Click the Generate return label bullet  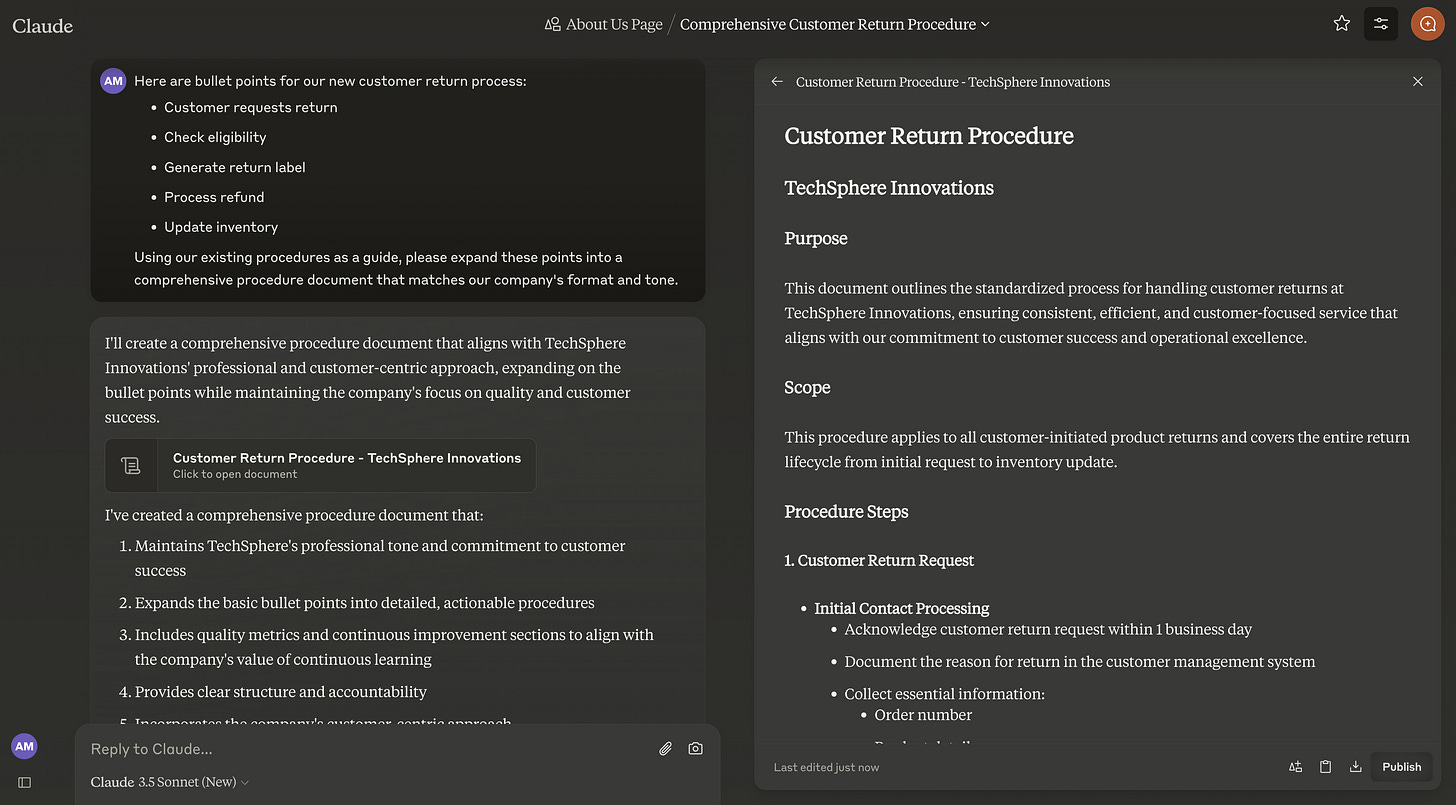tap(235, 167)
